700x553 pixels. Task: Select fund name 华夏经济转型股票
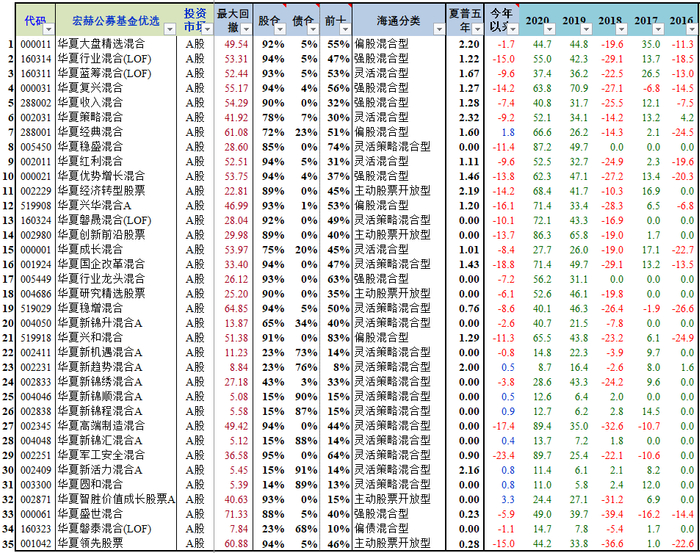pyautogui.click(x=101, y=191)
